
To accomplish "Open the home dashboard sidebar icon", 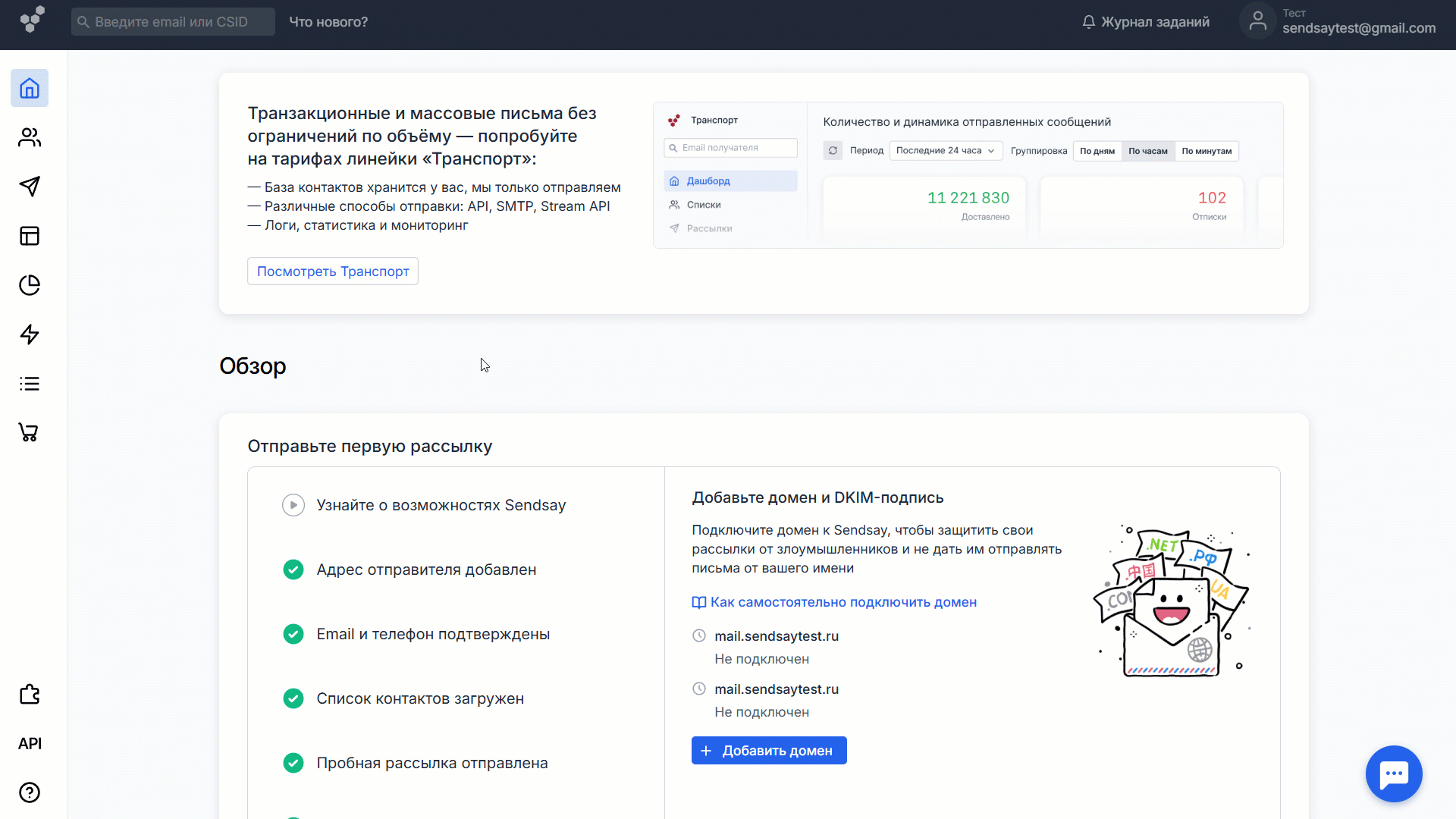I will click(30, 88).
